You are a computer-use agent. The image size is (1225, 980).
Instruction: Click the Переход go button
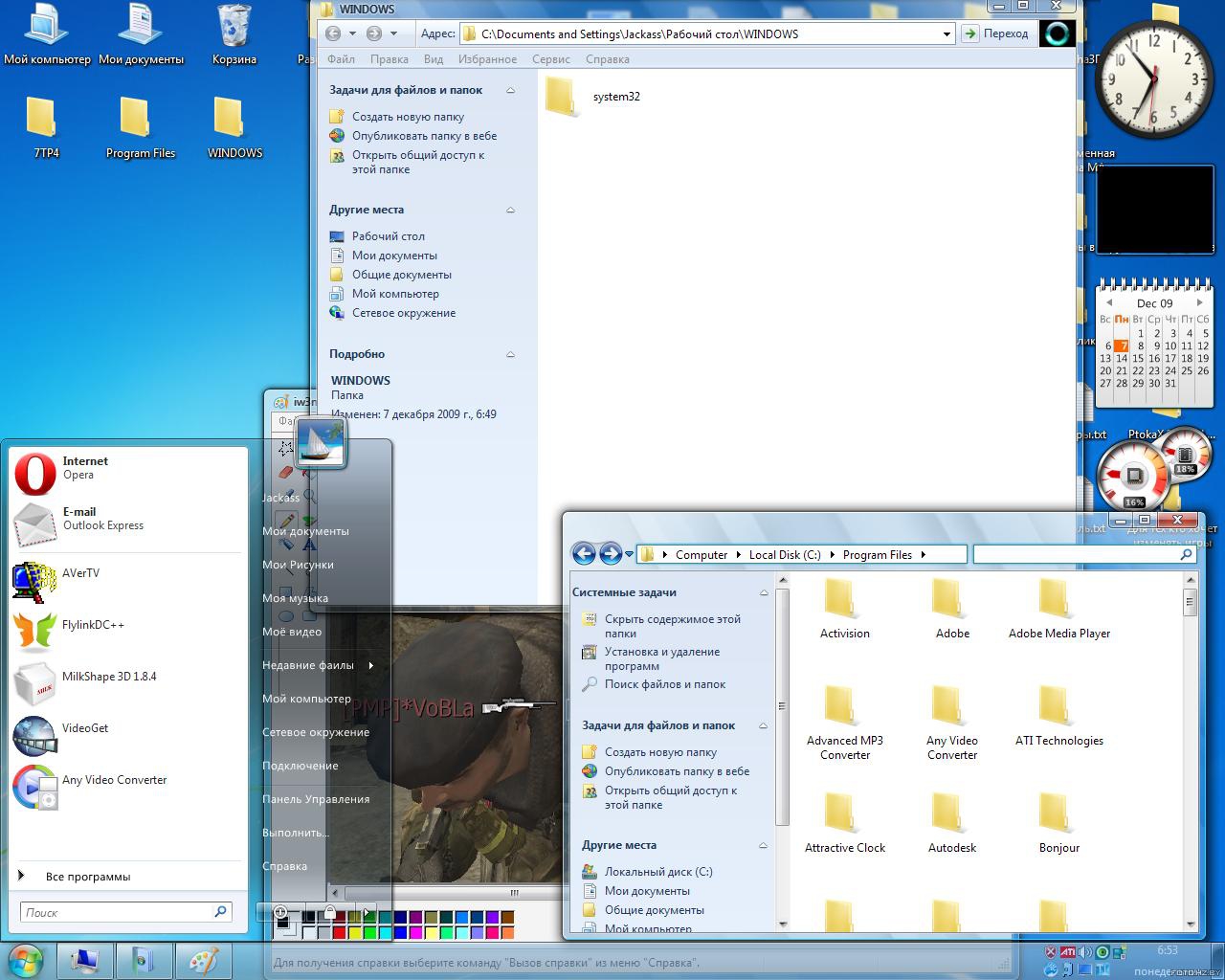click(x=996, y=33)
